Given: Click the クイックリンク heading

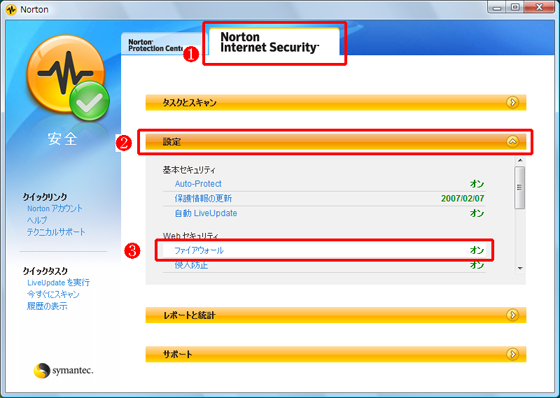Looking at the screenshot, I should (x=45, y=197).
